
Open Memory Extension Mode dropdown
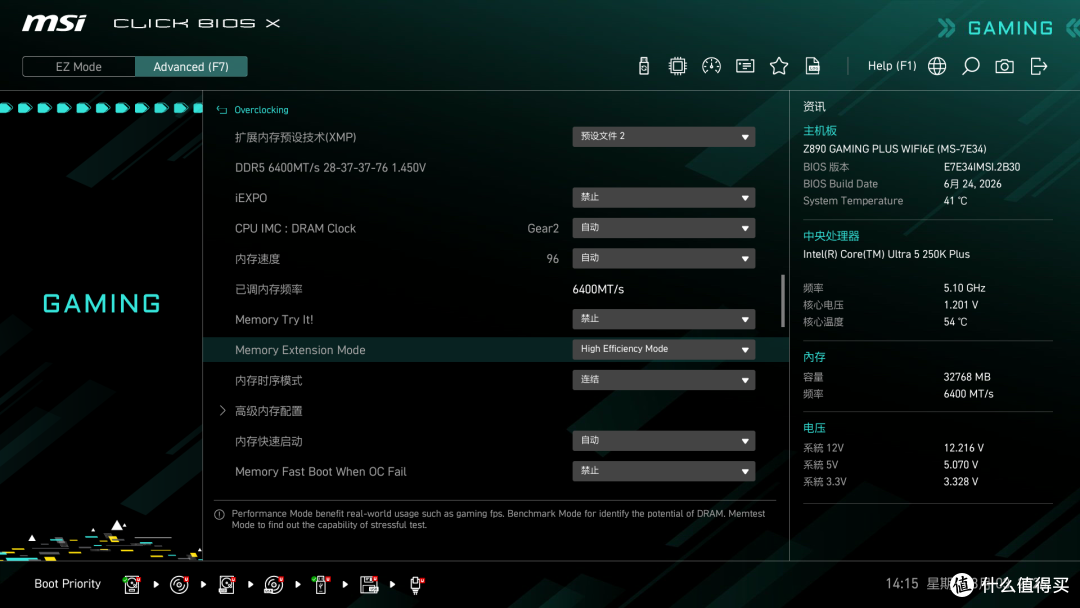pyautogui.click(x=663, y=349)
